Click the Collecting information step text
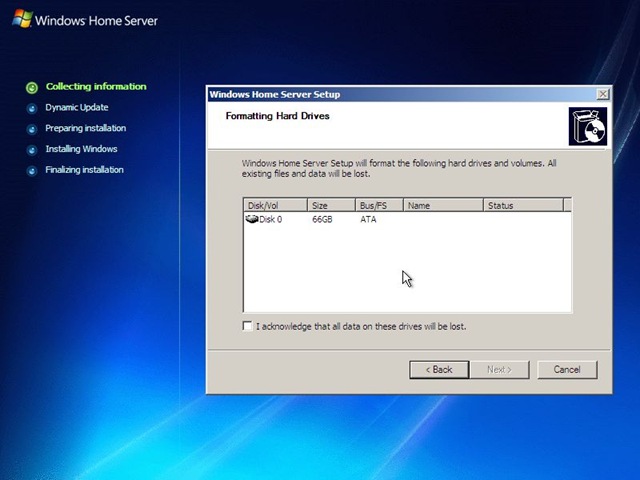640x480 pixels. click(x=96, y=87)
